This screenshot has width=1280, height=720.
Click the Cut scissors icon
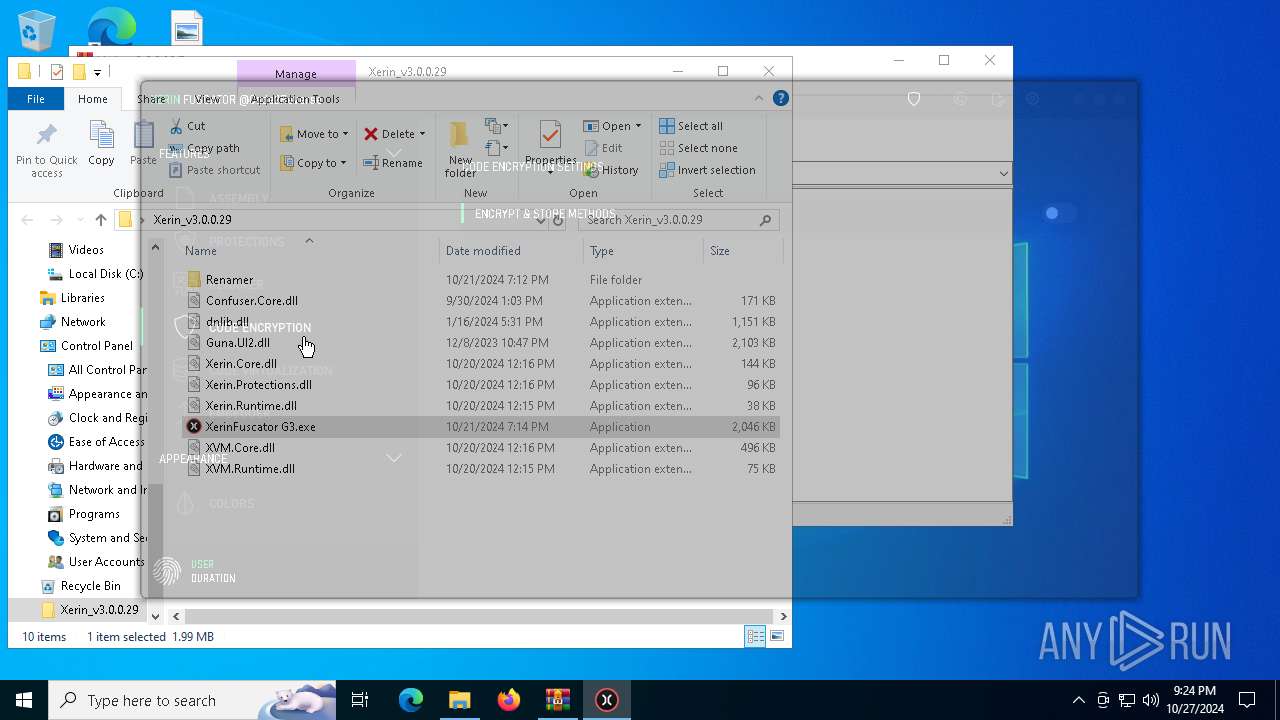[x=176, y=126]
